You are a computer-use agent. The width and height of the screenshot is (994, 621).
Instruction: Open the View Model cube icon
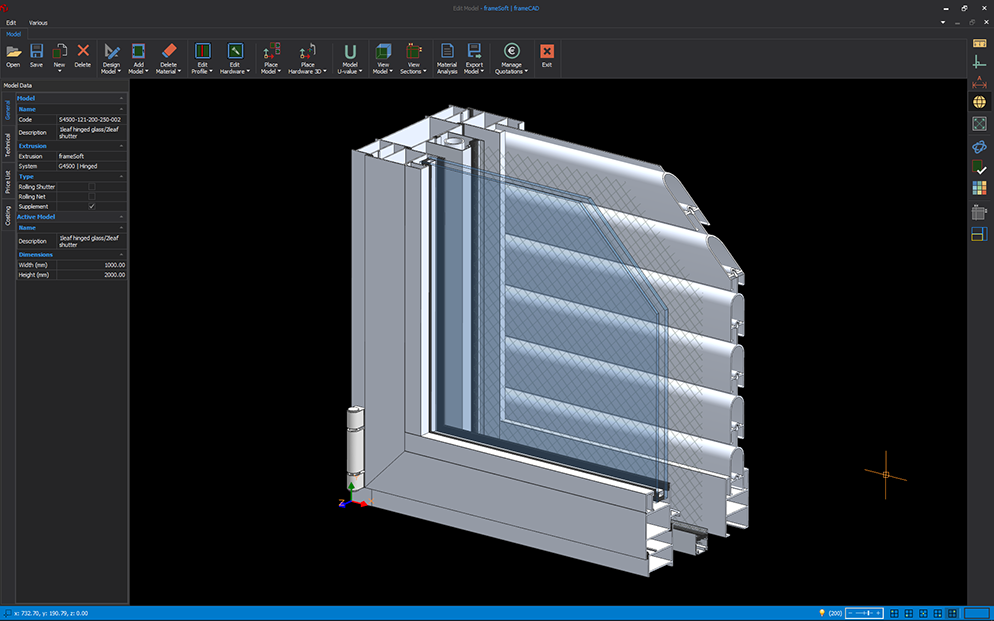point(383,52)
